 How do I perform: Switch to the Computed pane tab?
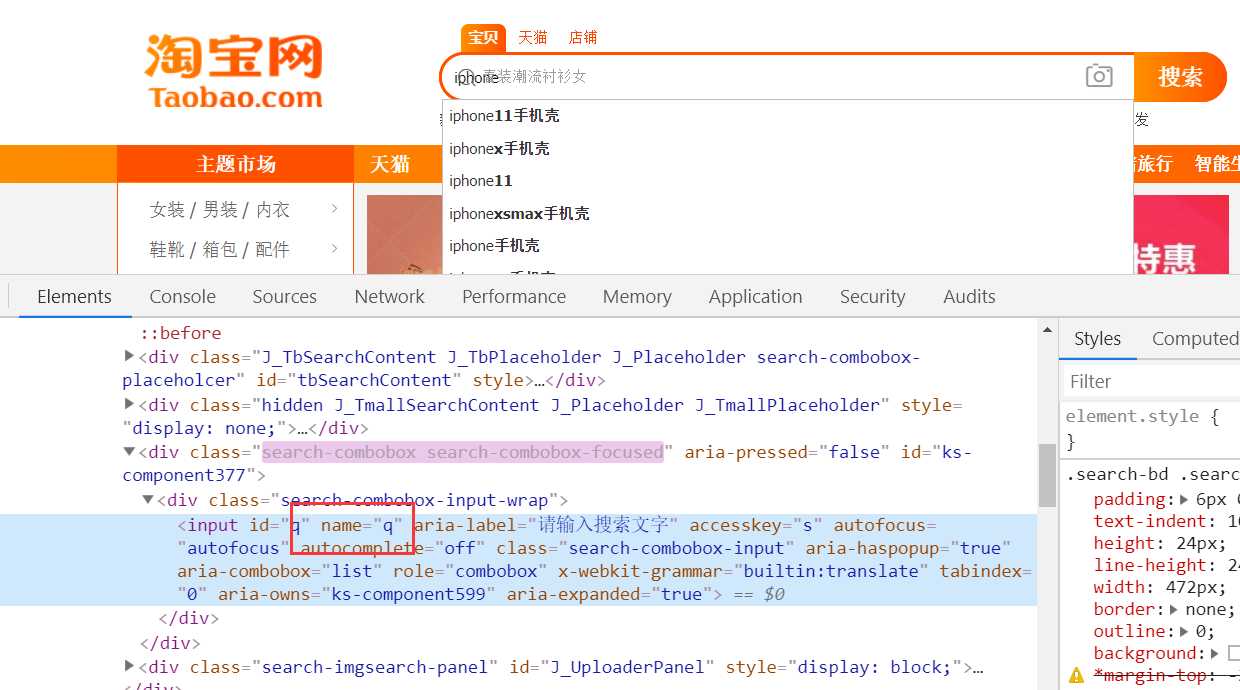1195,339
